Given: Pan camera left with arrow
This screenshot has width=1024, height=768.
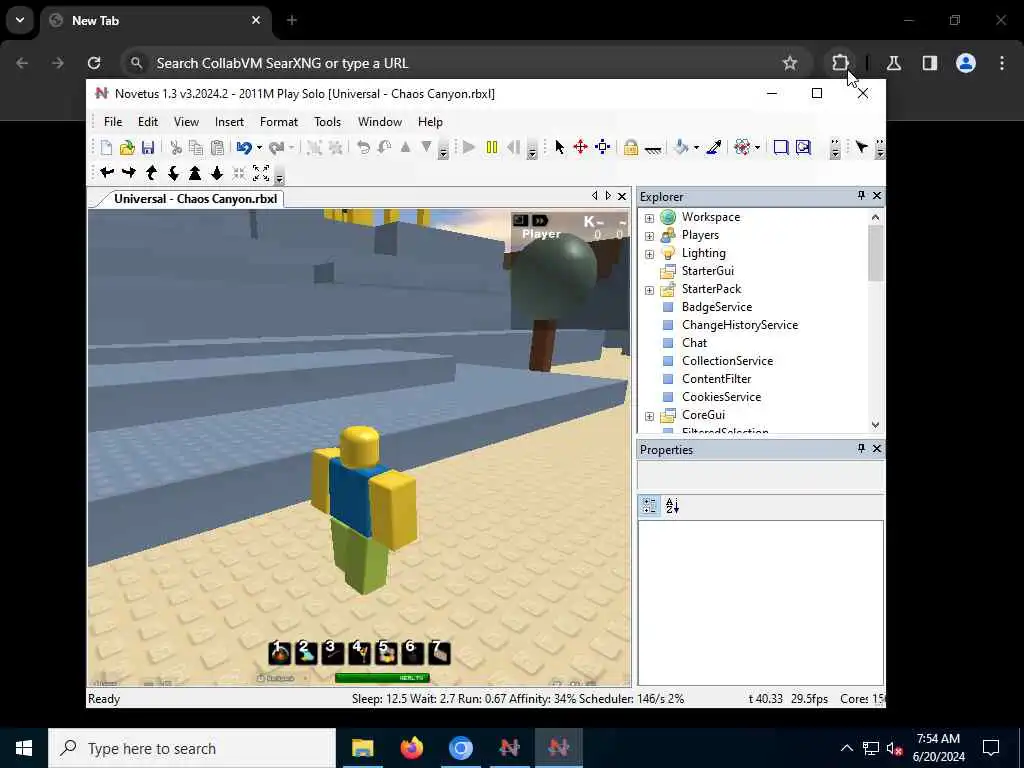Looking at the screenshot, I should (107, 173).
